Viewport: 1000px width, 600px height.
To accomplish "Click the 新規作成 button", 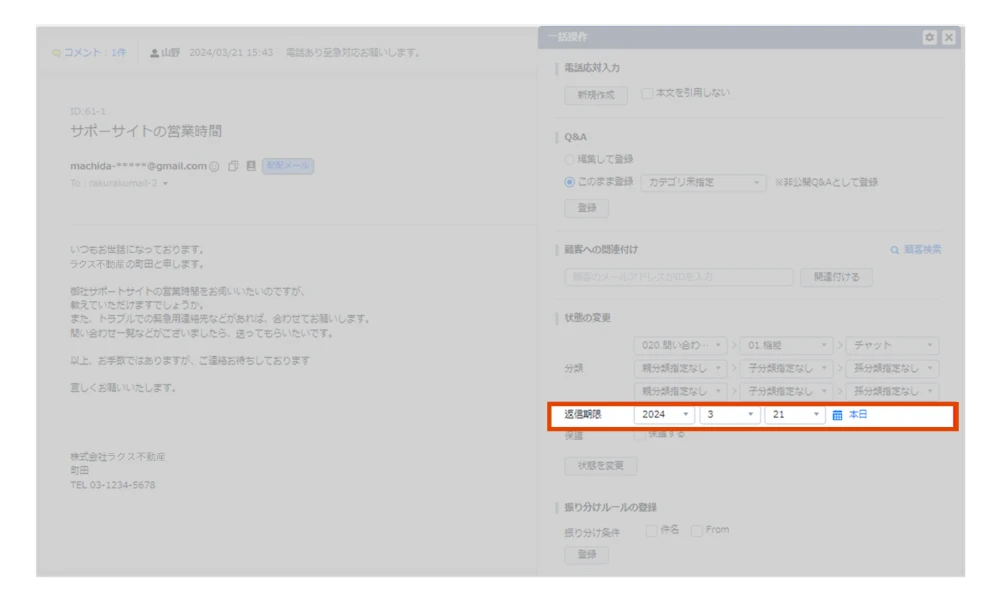I will coord(596,95).
